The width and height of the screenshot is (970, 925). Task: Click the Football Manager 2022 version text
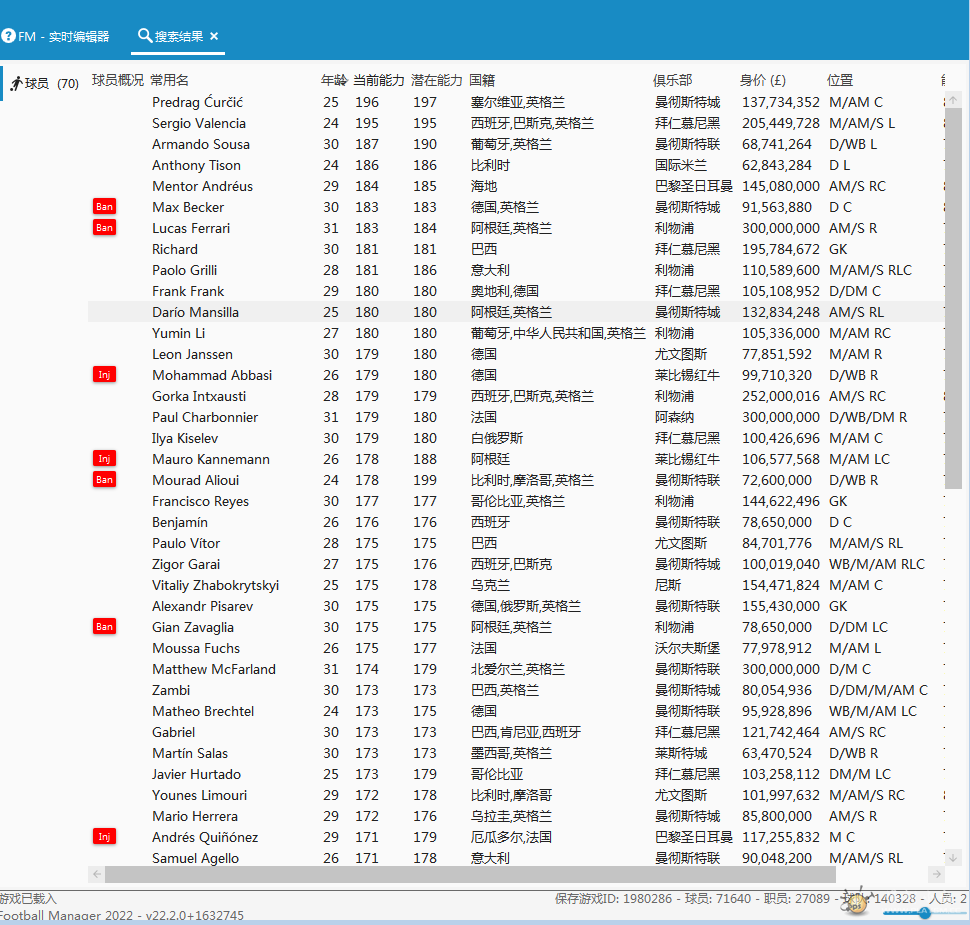tap(122, 916)
